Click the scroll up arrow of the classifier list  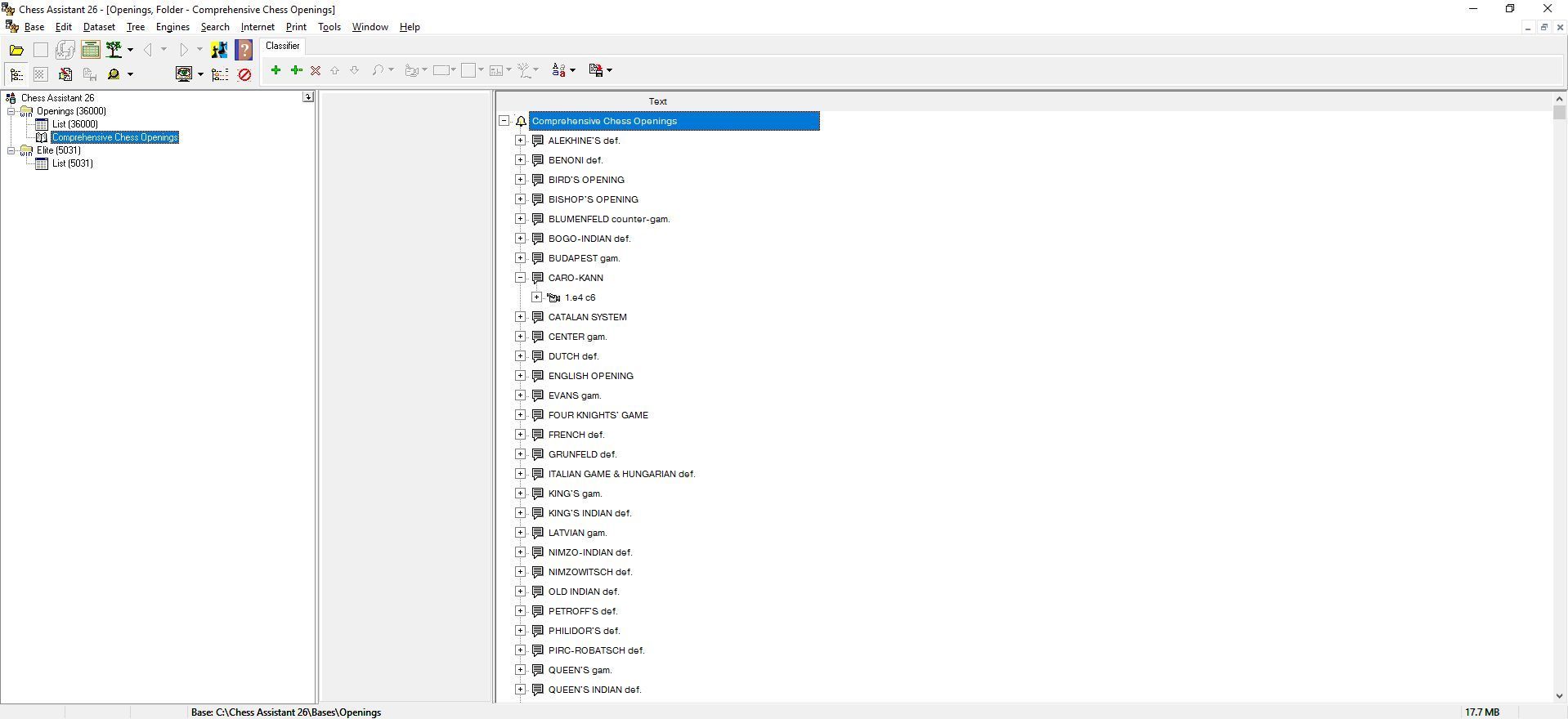point(1559,100)
